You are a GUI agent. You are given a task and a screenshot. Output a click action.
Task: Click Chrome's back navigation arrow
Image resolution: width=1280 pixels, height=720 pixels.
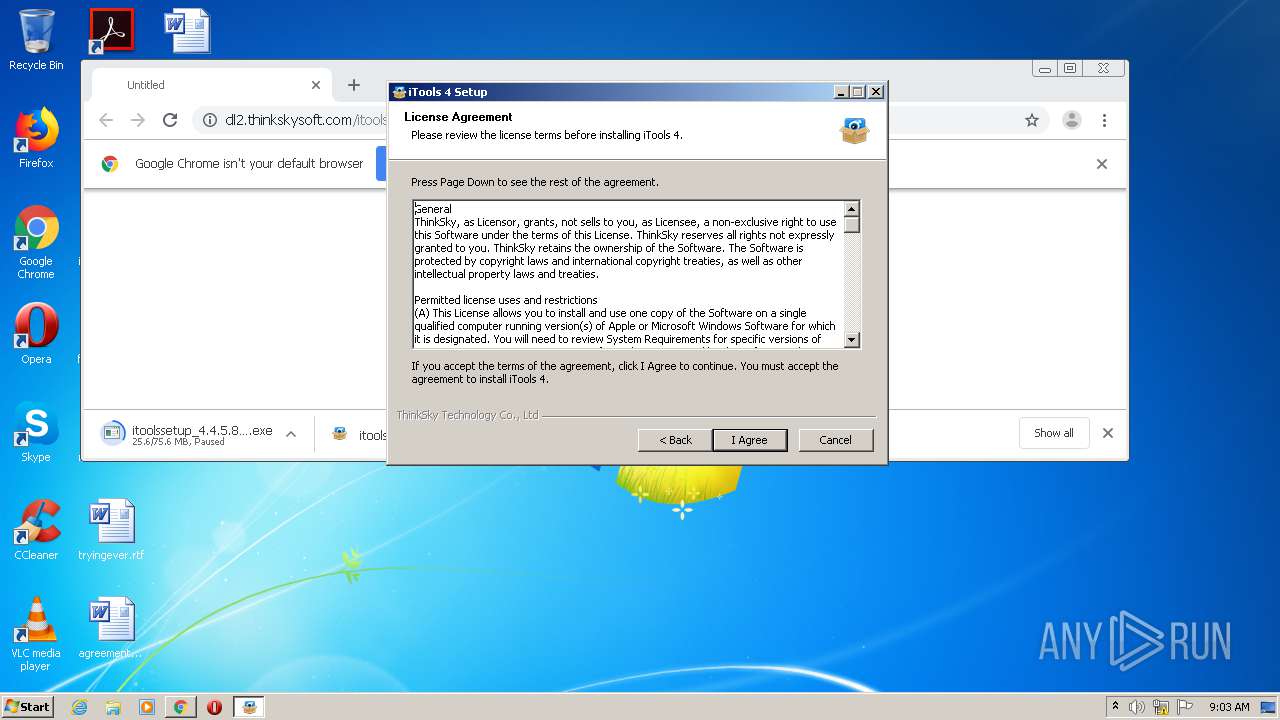pos(106,120)
